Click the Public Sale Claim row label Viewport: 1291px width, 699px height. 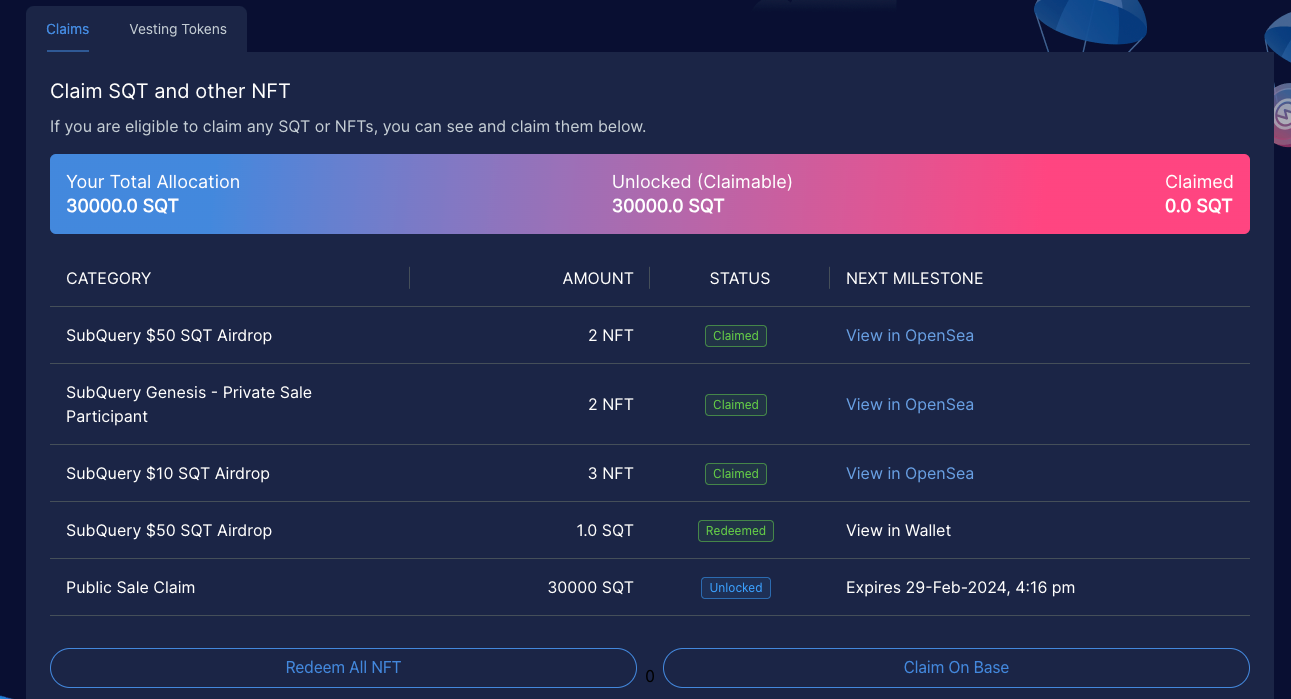[x=131, y=587]
